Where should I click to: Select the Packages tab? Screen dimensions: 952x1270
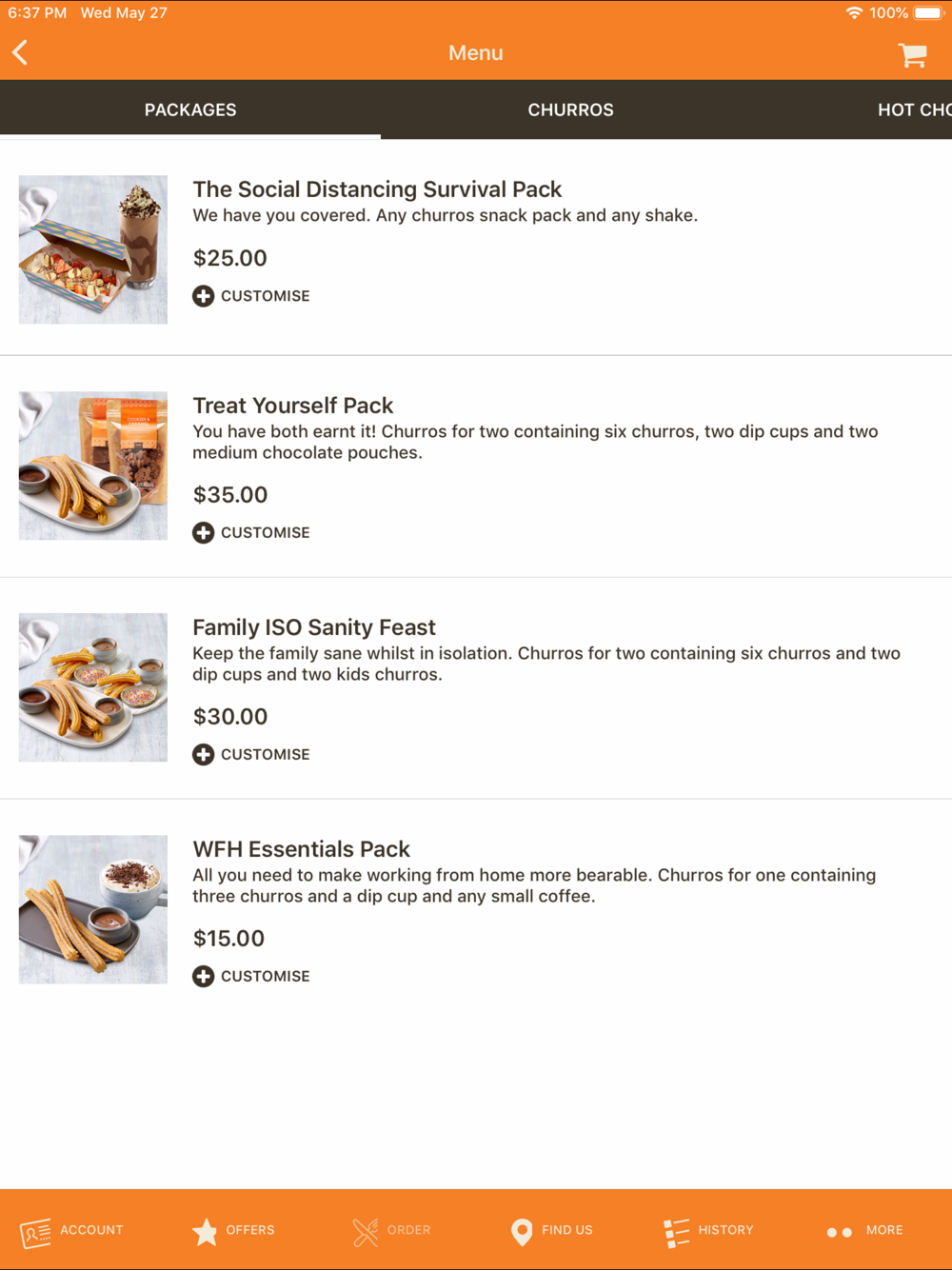(x=190, y=109)
